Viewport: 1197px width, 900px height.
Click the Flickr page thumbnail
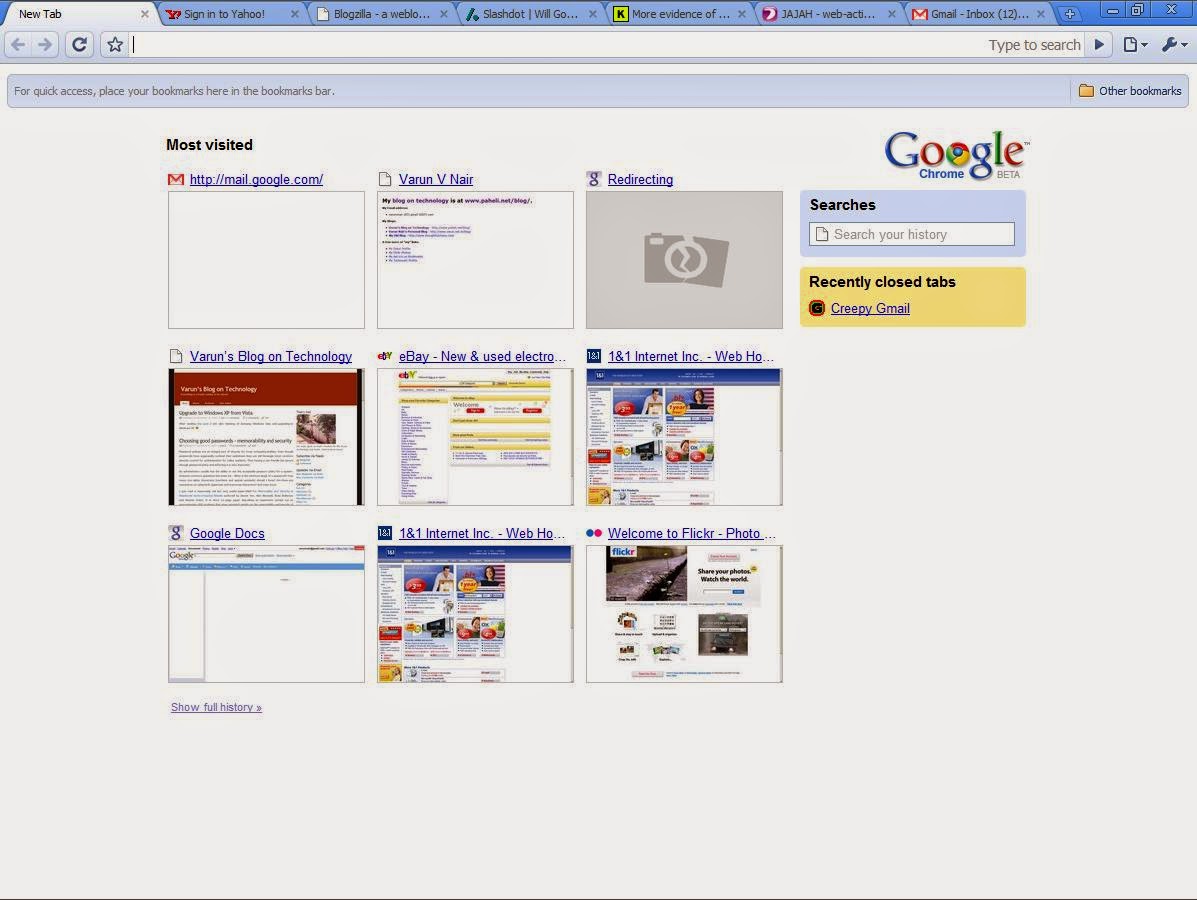(684, 614)
